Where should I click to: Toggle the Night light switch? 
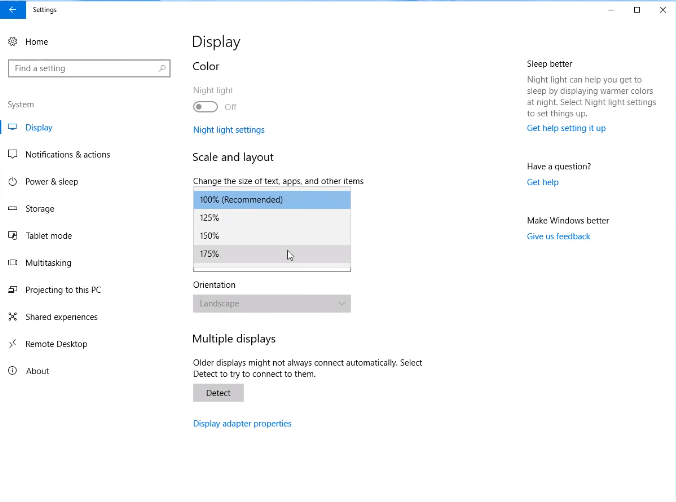[205, 107]
